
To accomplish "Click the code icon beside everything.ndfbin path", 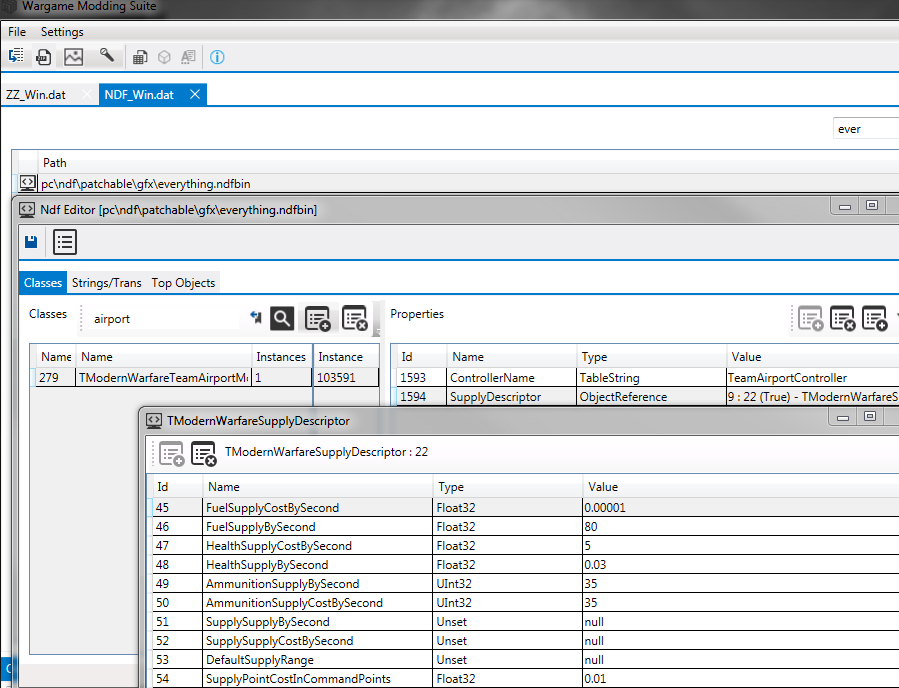I will click(28, 183).
